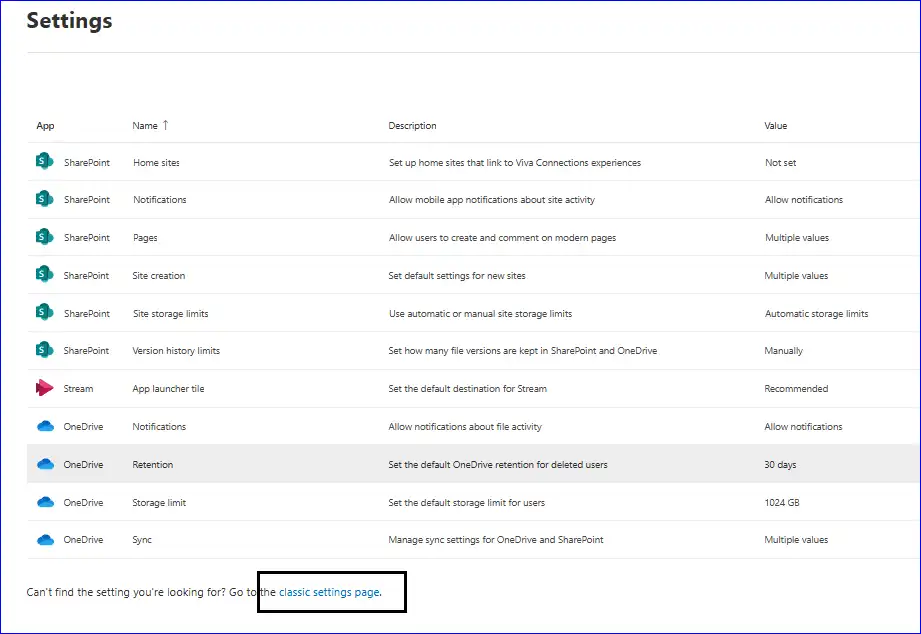921x634 pixels.
Task: Select the OneDrive Storage limit setting
Action: click(x=159, y=503)
